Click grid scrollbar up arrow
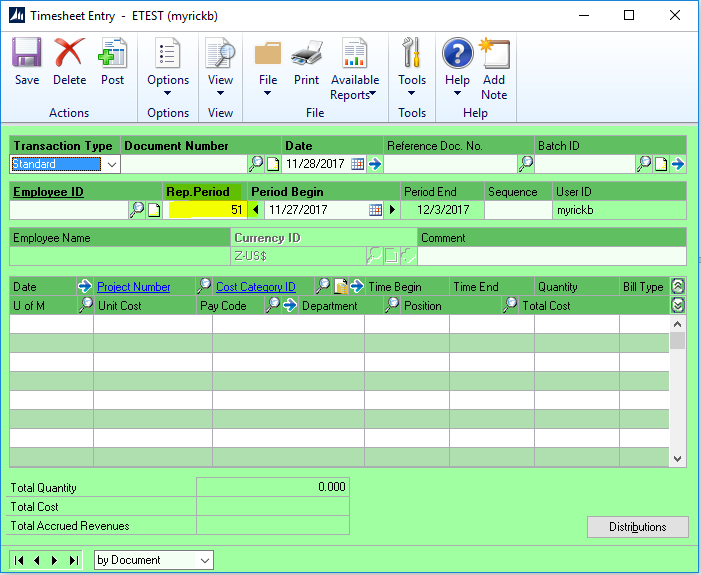The height and width of the screenshot is (575, 701). pos(677,324)
